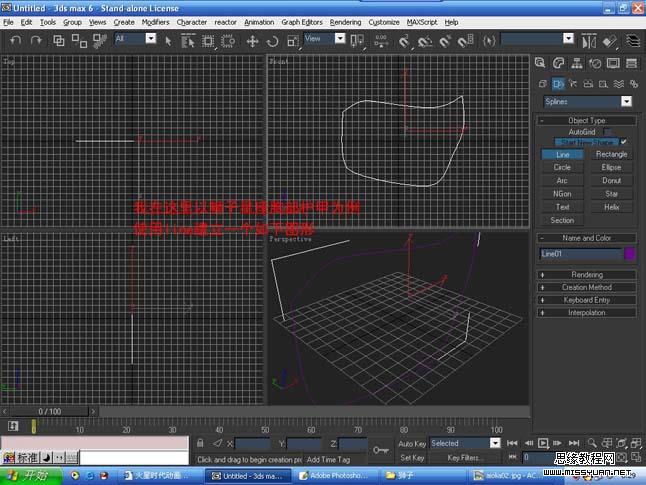Screen dimensions: 646x485
Task: Click the Mirror tool icon
Action: click(589, 41)
